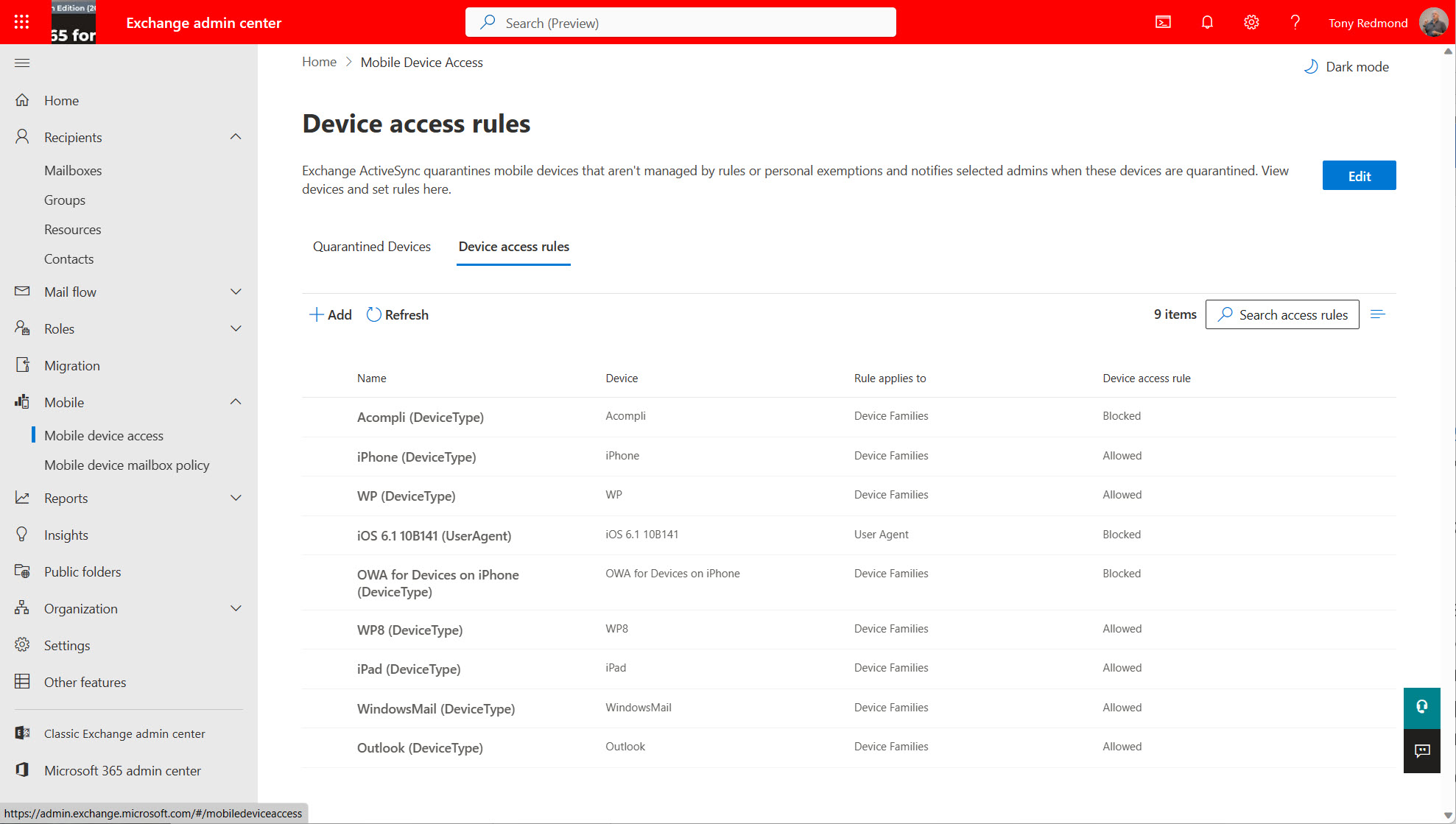The image size is (1456, 824).
Task: Click the Exchange admin center title
Action: [x=204, y=23]
